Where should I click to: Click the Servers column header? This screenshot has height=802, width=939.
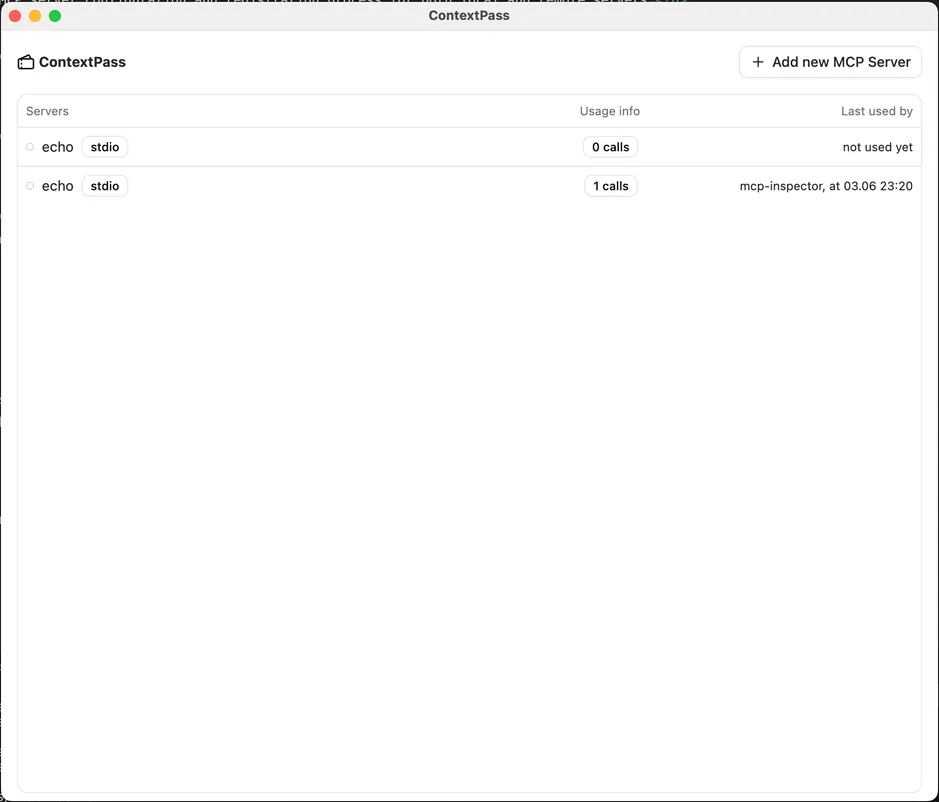click(47, 111)
